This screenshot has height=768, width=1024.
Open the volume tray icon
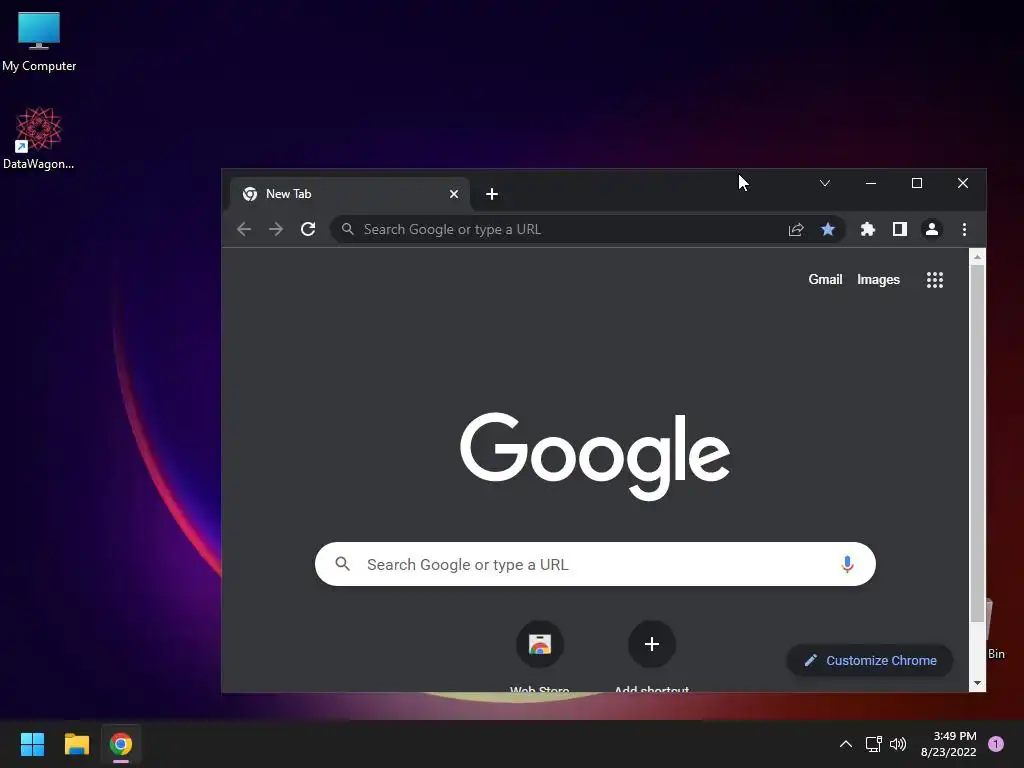click(x=898, y=744)
